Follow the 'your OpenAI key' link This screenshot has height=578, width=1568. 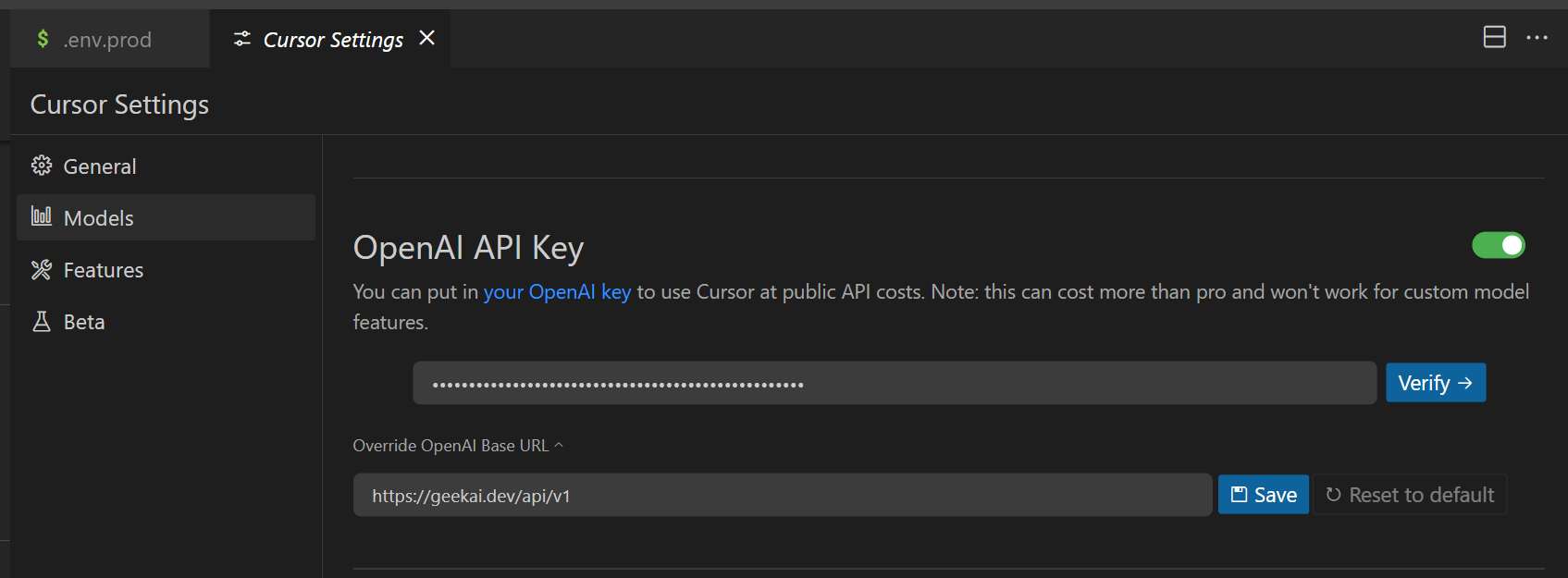click(557, 291)
